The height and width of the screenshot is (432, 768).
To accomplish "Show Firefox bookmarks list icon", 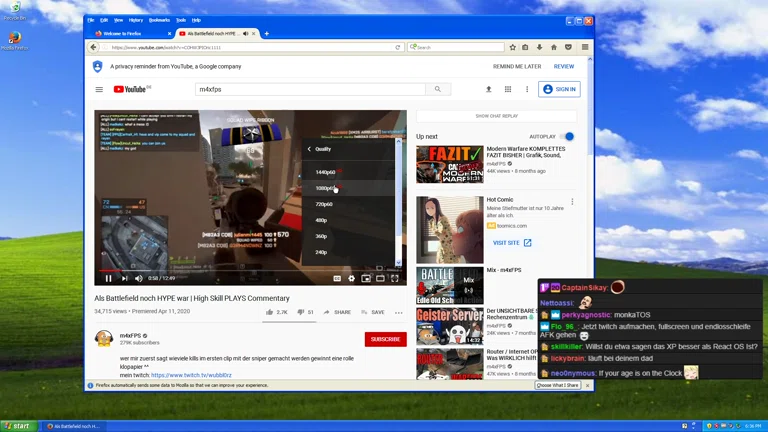I will coord(525,48).
